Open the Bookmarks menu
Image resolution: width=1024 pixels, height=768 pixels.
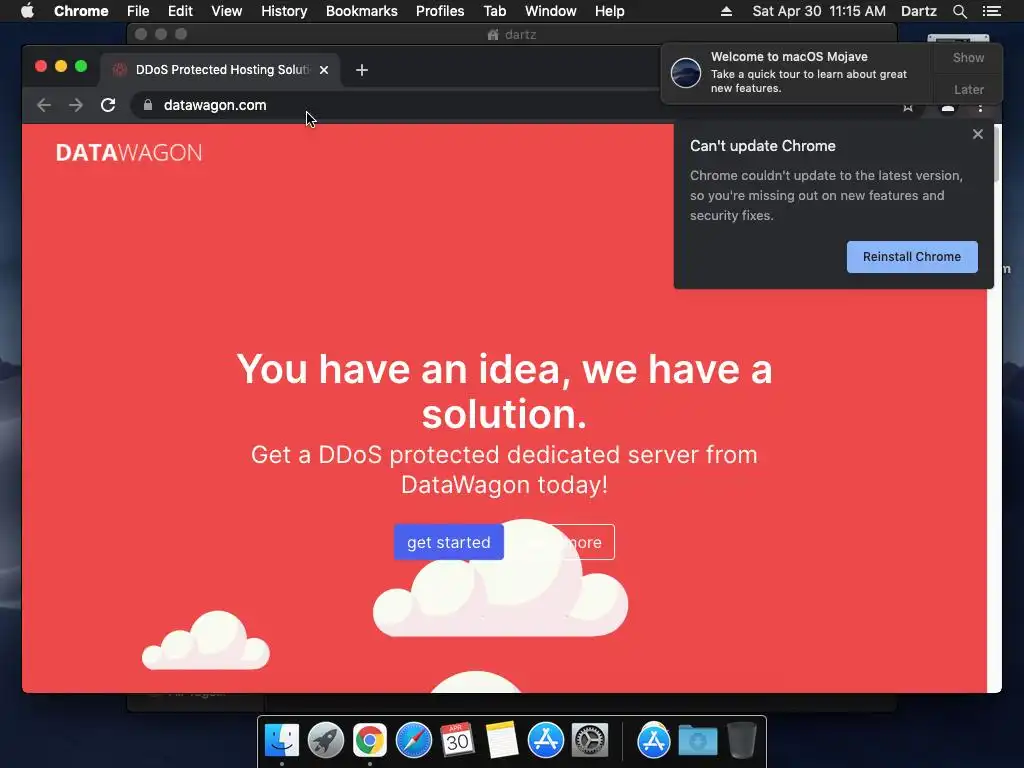coord(361,11)
